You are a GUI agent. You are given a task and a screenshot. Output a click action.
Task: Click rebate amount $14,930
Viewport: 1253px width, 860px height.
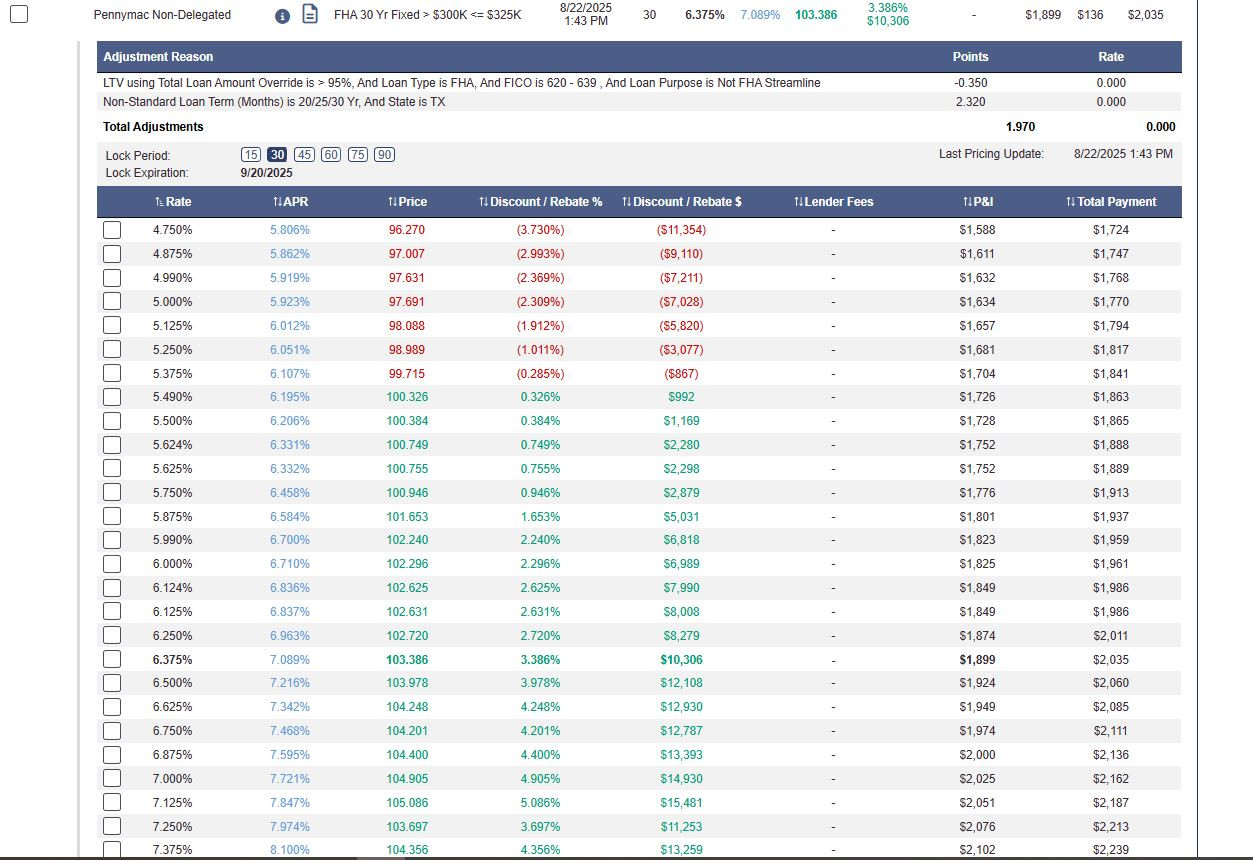[x=681, y=779]
